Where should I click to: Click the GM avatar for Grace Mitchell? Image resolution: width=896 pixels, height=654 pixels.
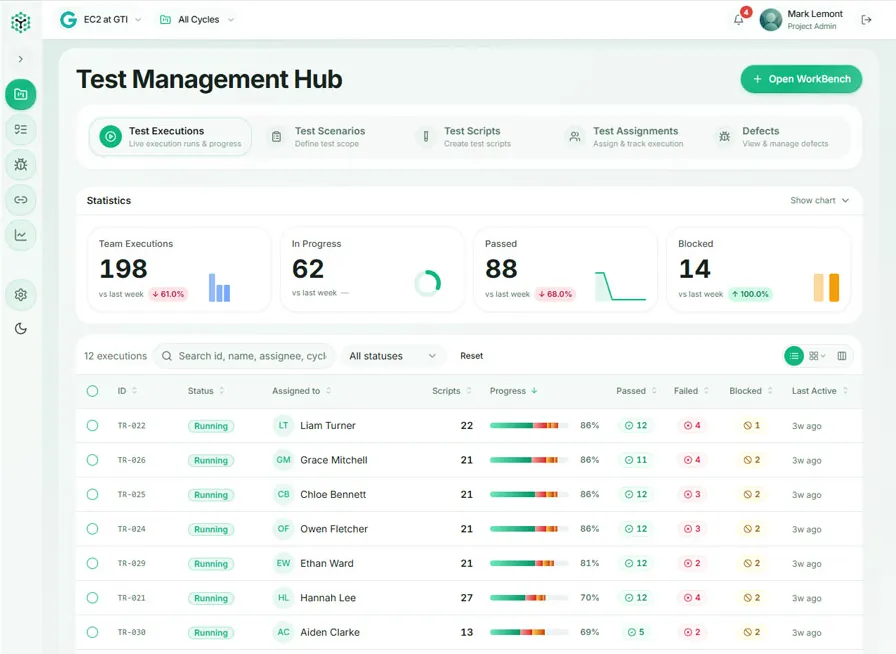click(283, 460)
